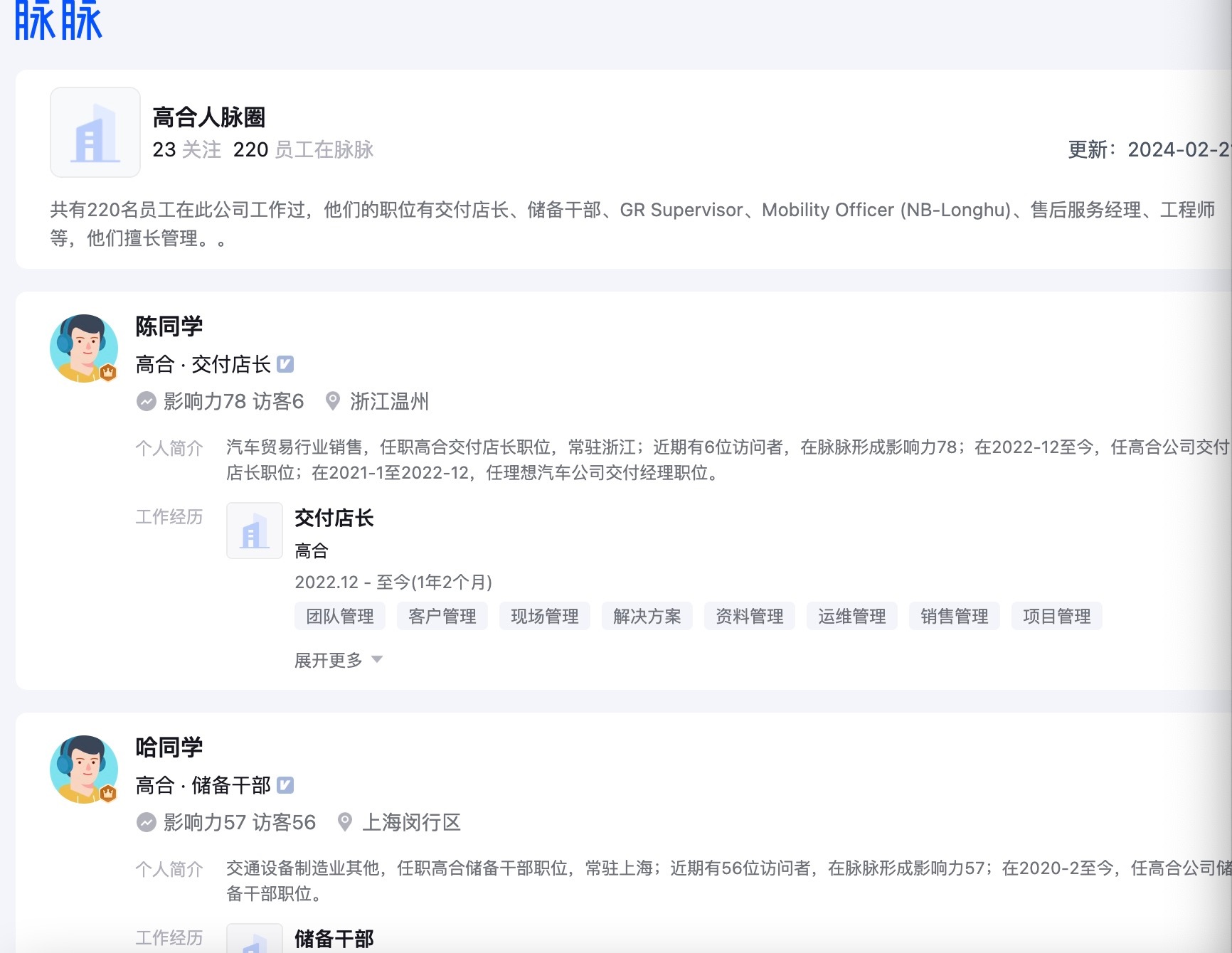Click the 高合人脉圈 title

209,117
